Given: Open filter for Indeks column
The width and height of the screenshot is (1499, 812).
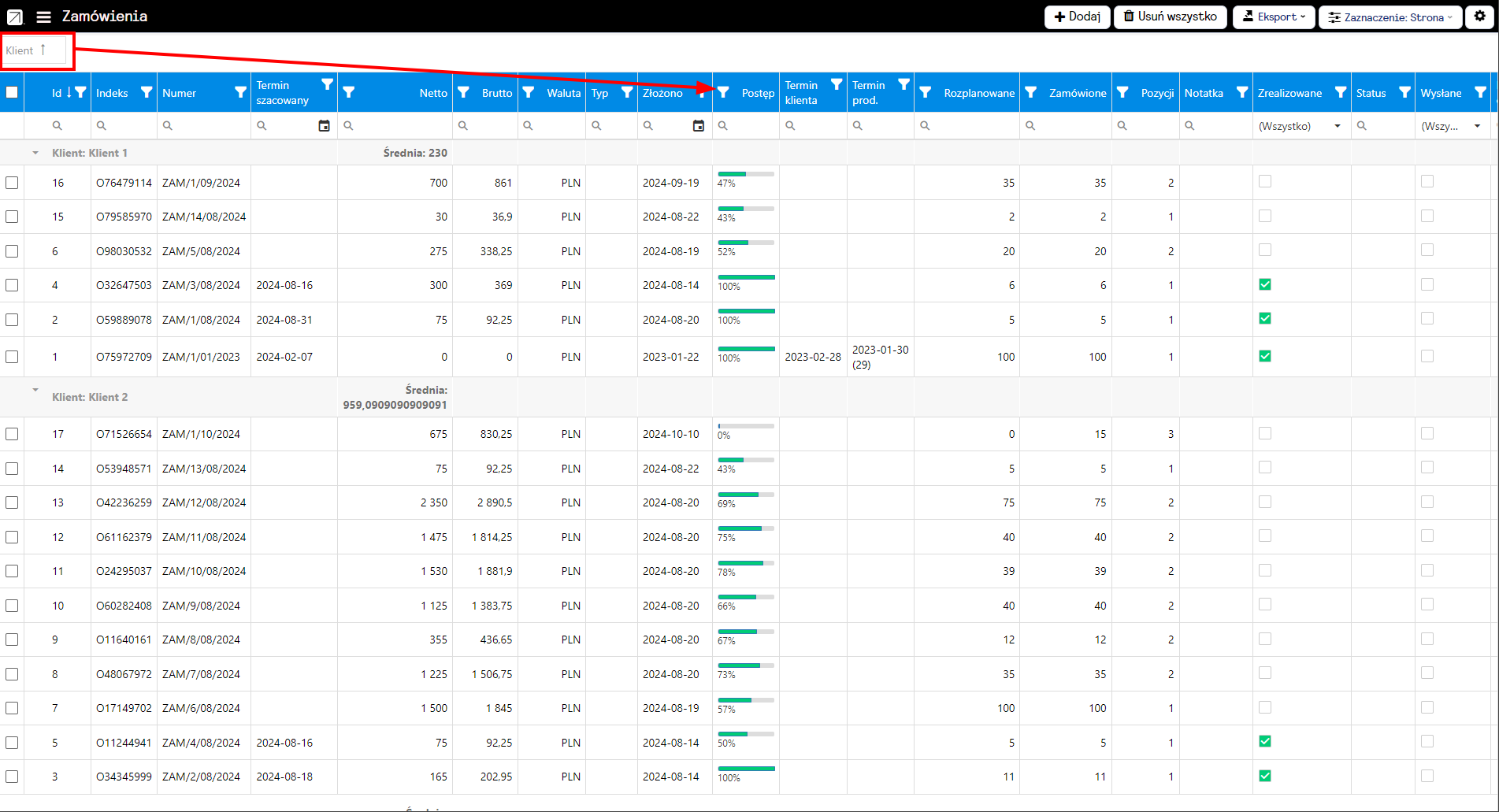Looking at the screenshot, I should coord(146,92).
